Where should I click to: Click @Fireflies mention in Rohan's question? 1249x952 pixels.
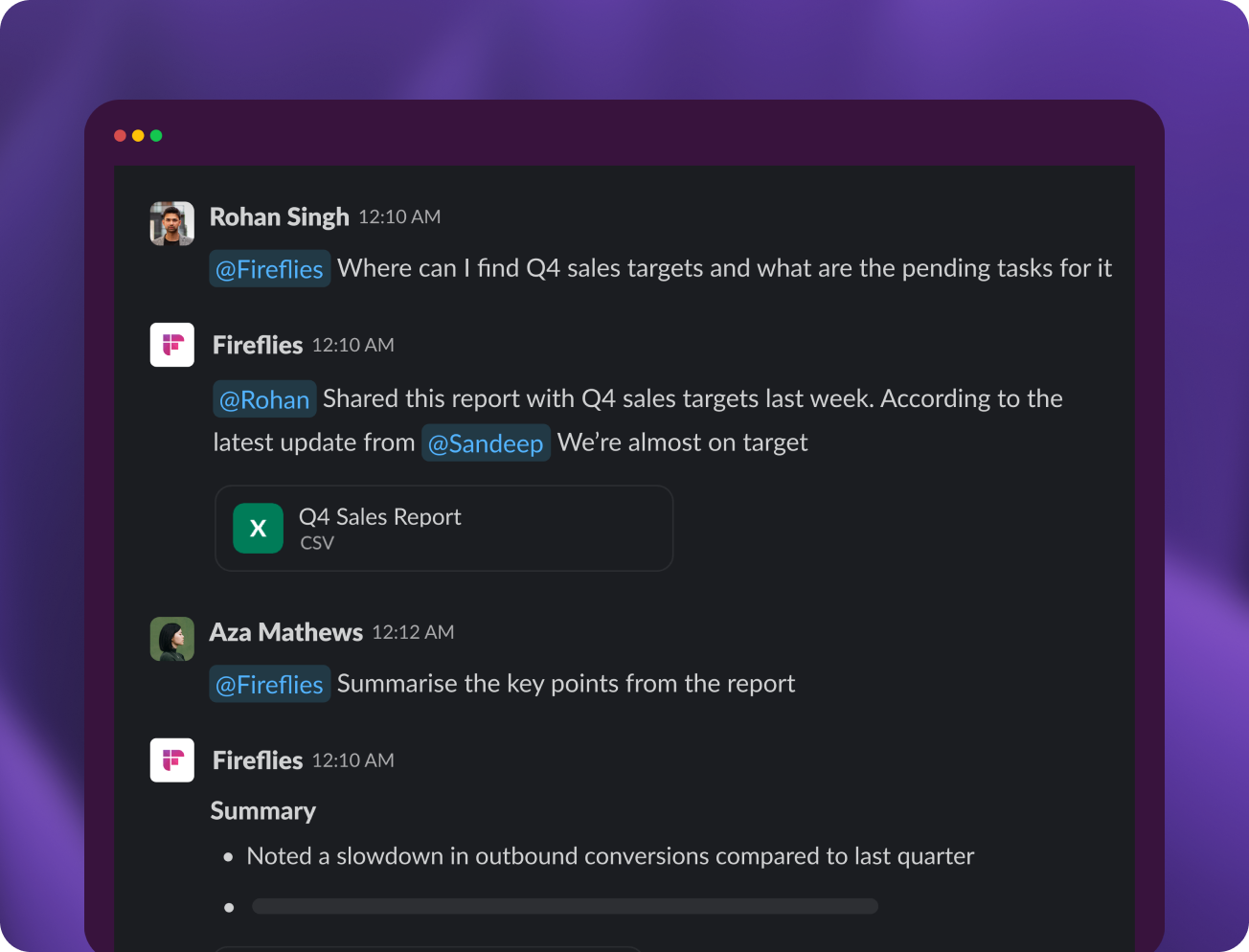[269, 269]
